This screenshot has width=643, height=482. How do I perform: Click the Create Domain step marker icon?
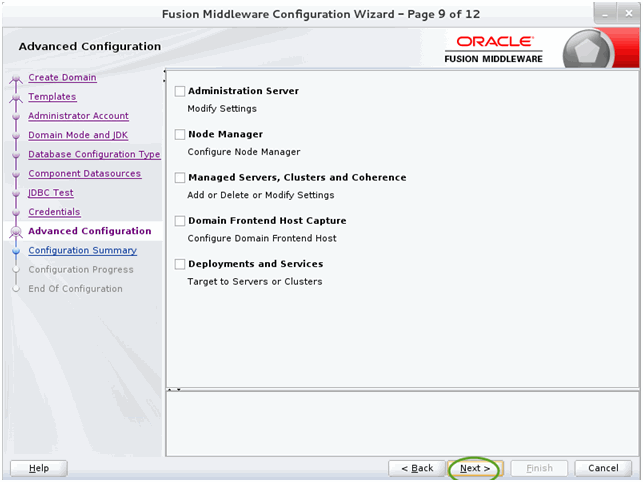click(x=16, y=78)
